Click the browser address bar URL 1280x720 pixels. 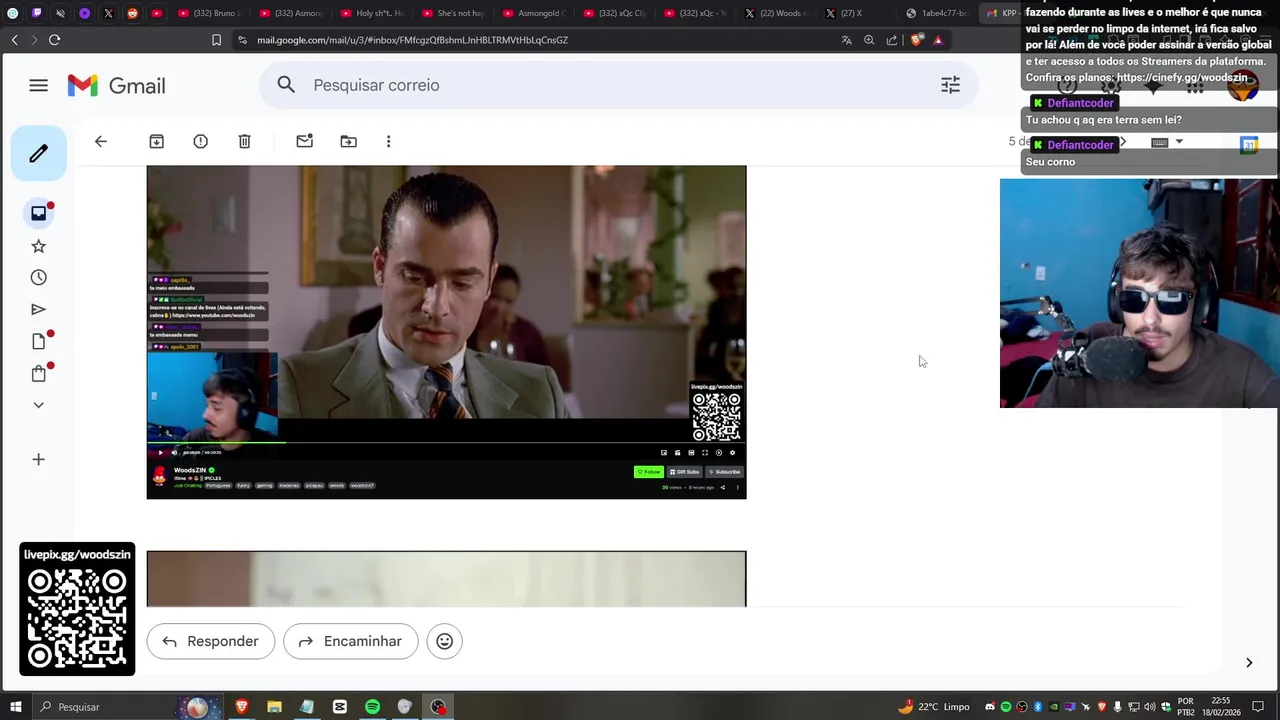point(412,40)
